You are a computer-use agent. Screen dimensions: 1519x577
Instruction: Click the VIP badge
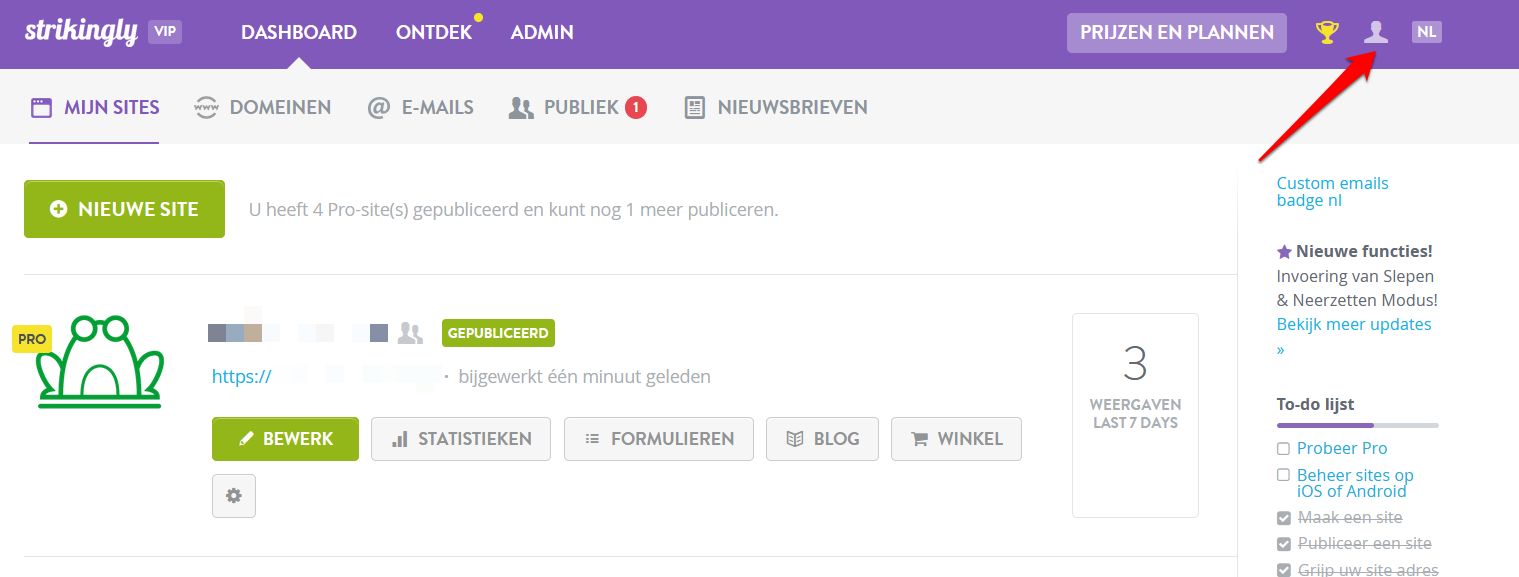(165, 32)
